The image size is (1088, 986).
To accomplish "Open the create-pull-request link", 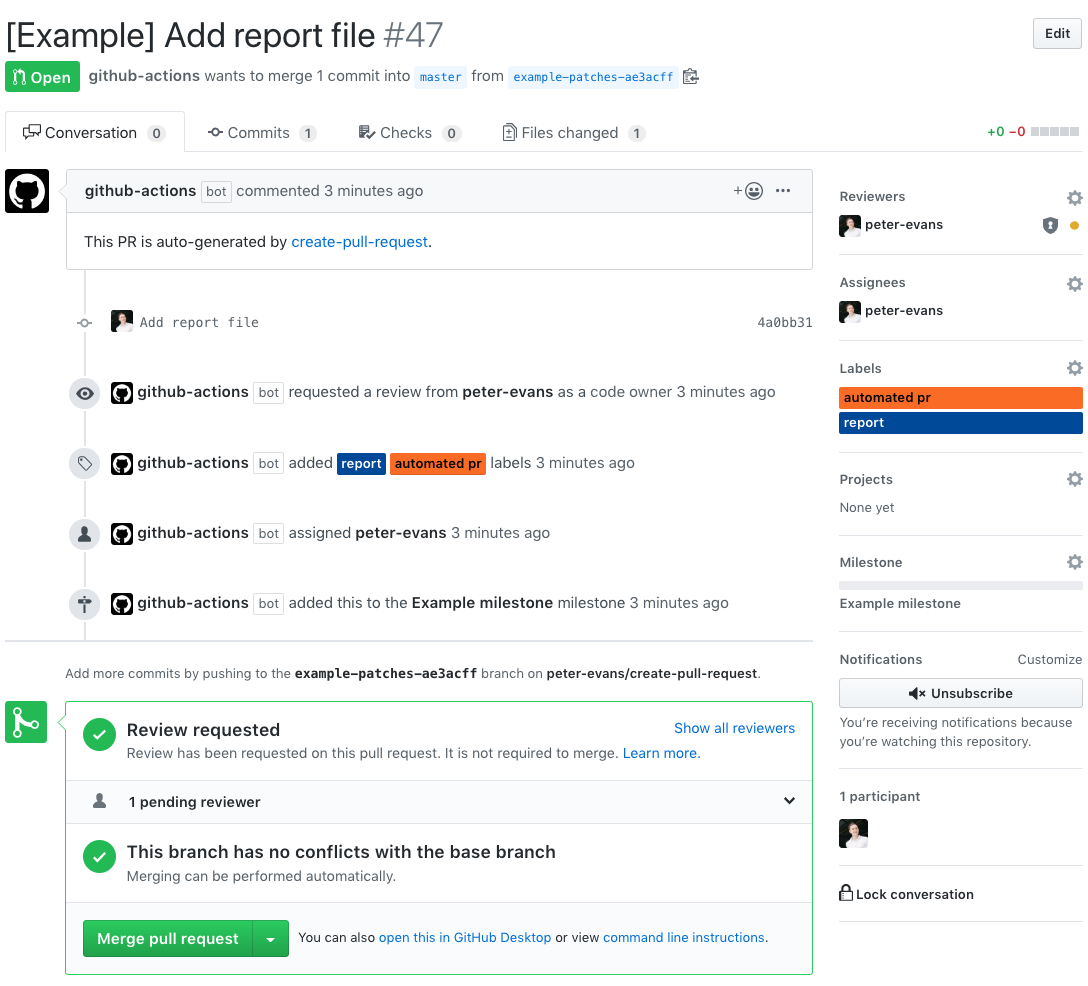I will [x=359, y=241].
